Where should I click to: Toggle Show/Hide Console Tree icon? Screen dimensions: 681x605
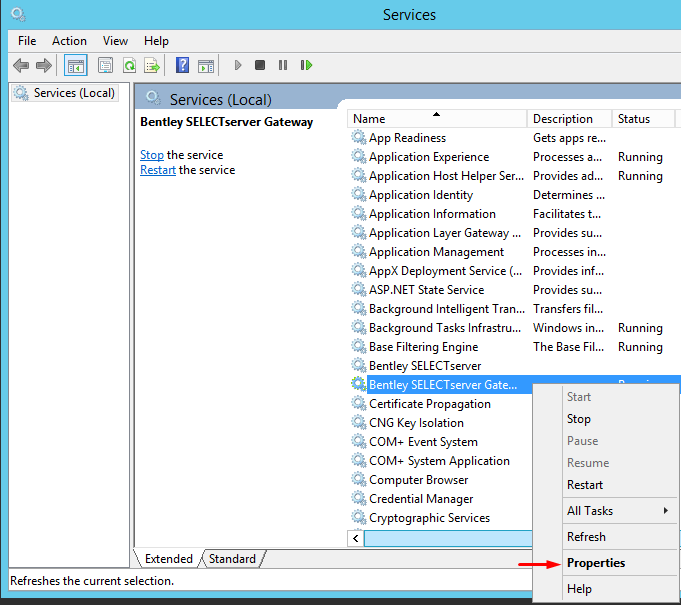point(76,66)
